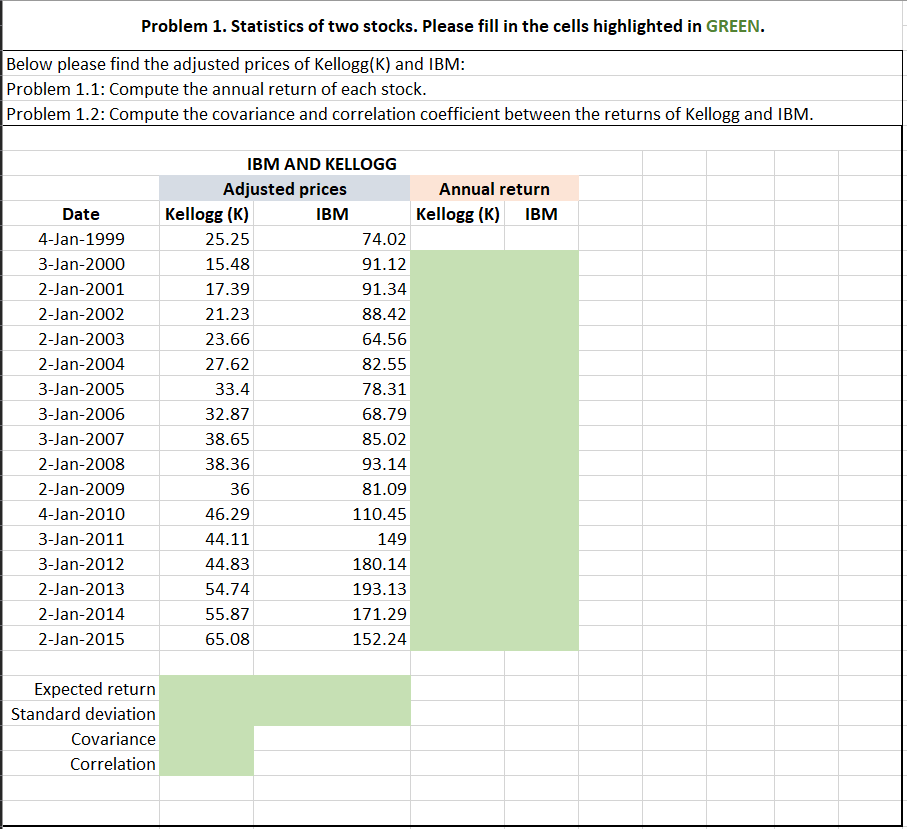The image size is (907, 829).
Task: Click the date cell 2-Jan-2009
Action: pyautogui.click(x=81, y=488)
